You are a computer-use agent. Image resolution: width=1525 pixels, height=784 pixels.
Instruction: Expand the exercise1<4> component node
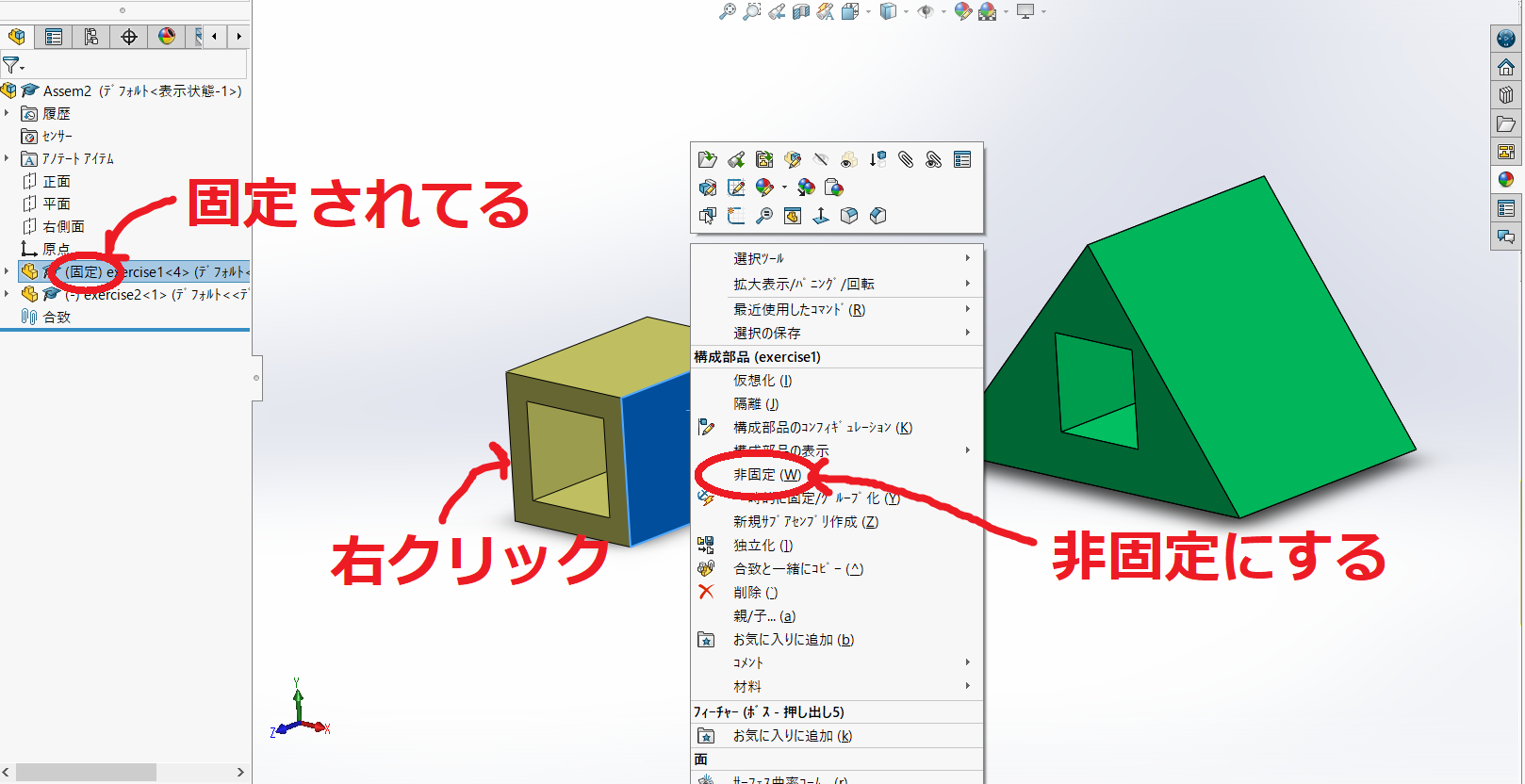(x=7, y=271)
